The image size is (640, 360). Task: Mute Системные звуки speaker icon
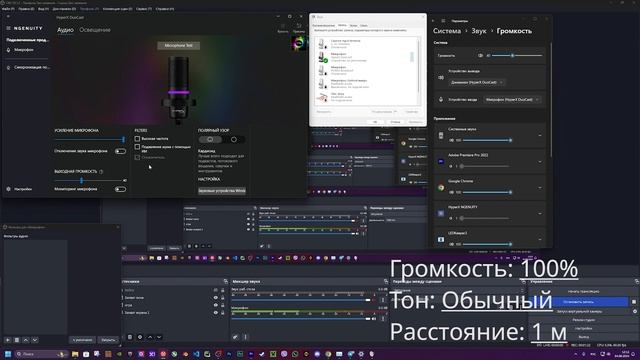click(x=451, y=140)
